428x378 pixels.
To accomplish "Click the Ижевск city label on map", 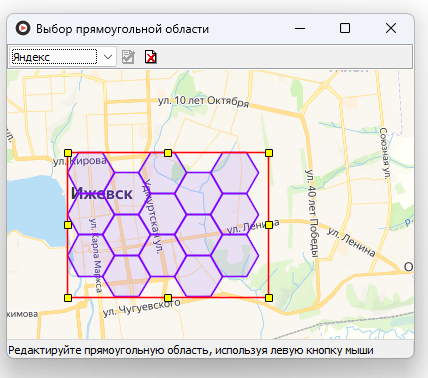I will pos(102,193).
